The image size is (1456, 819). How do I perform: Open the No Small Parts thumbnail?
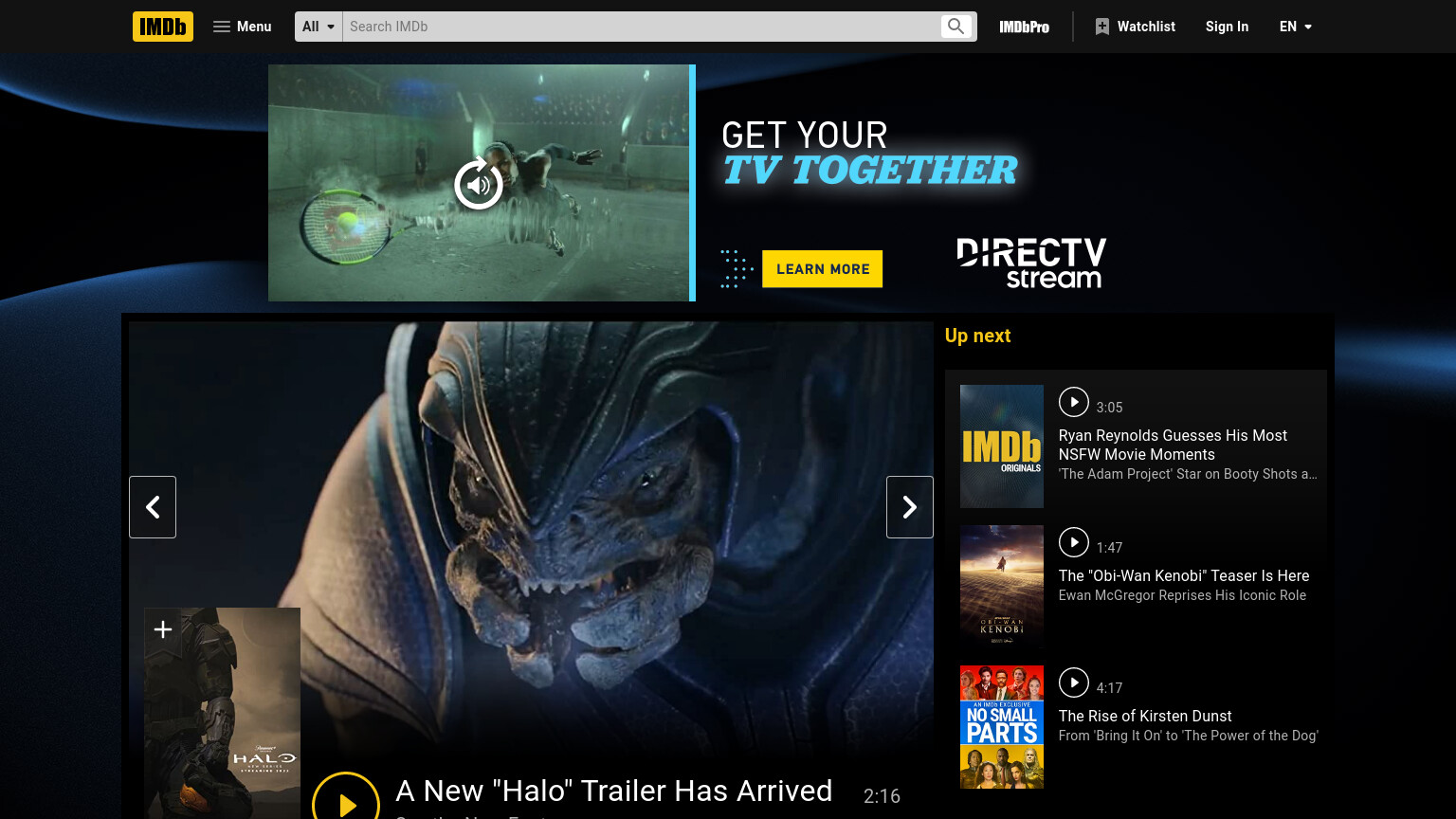coord(1002,727)
